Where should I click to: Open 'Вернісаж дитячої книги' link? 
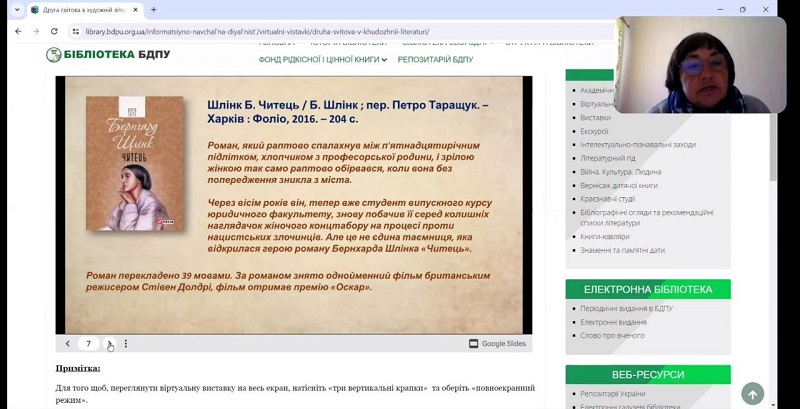pos(619,186)
